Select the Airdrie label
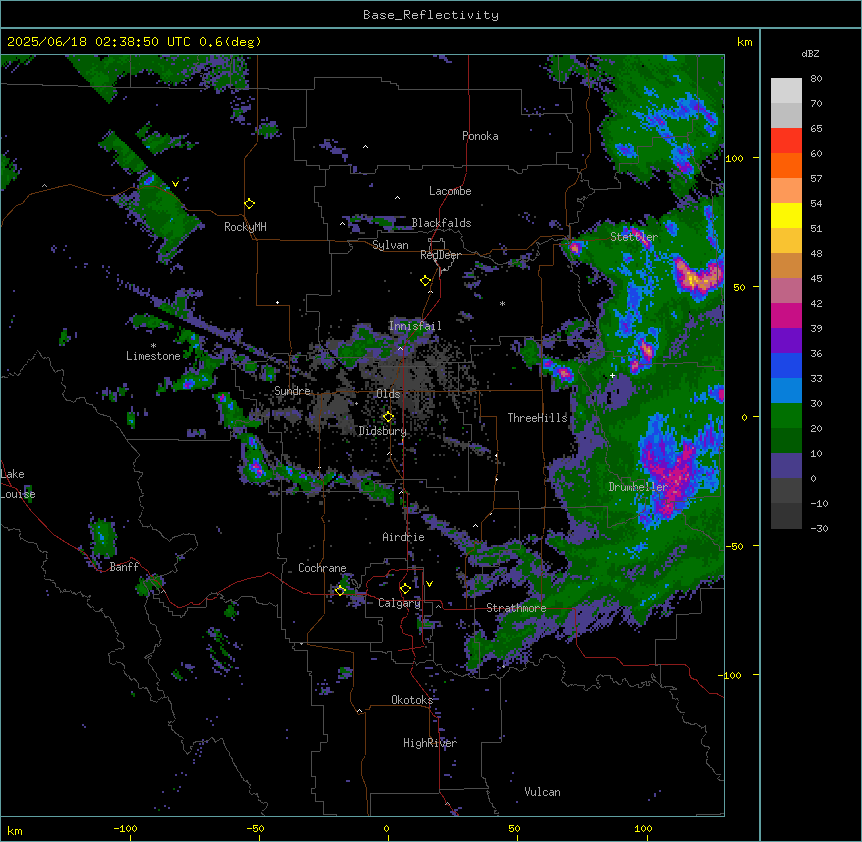This screenshot has width=862, height=842. coord(404,537)
